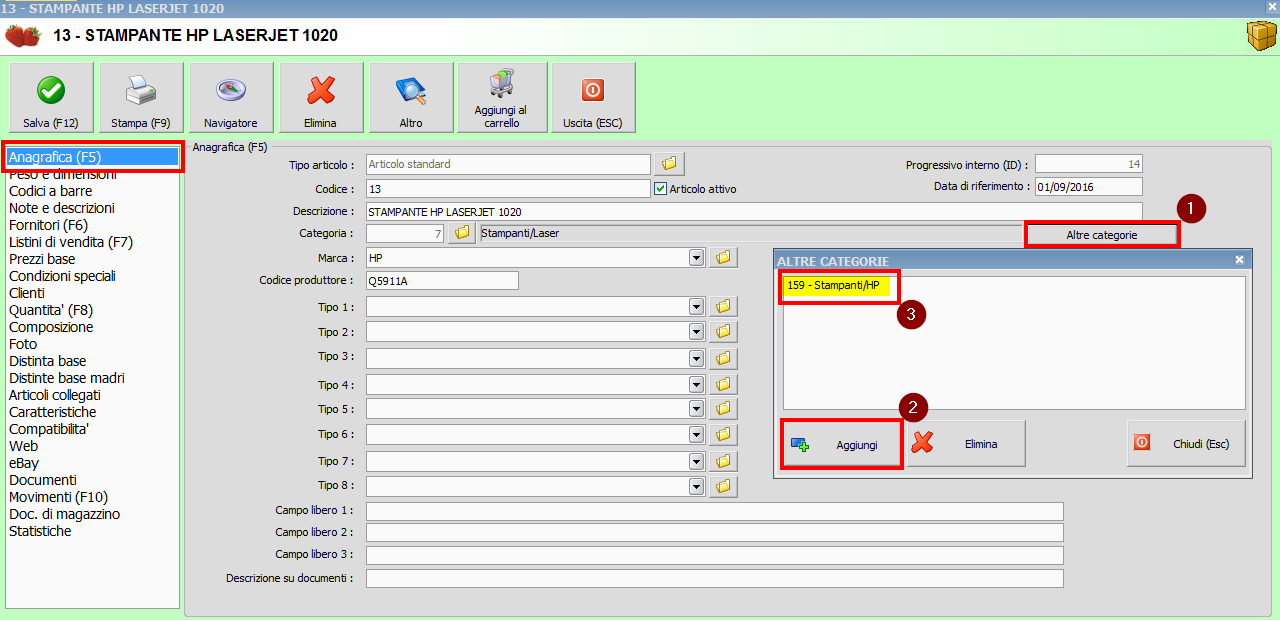
Task: Click Elimina in Altre categorie dialog
Action: tap(966, 443)
